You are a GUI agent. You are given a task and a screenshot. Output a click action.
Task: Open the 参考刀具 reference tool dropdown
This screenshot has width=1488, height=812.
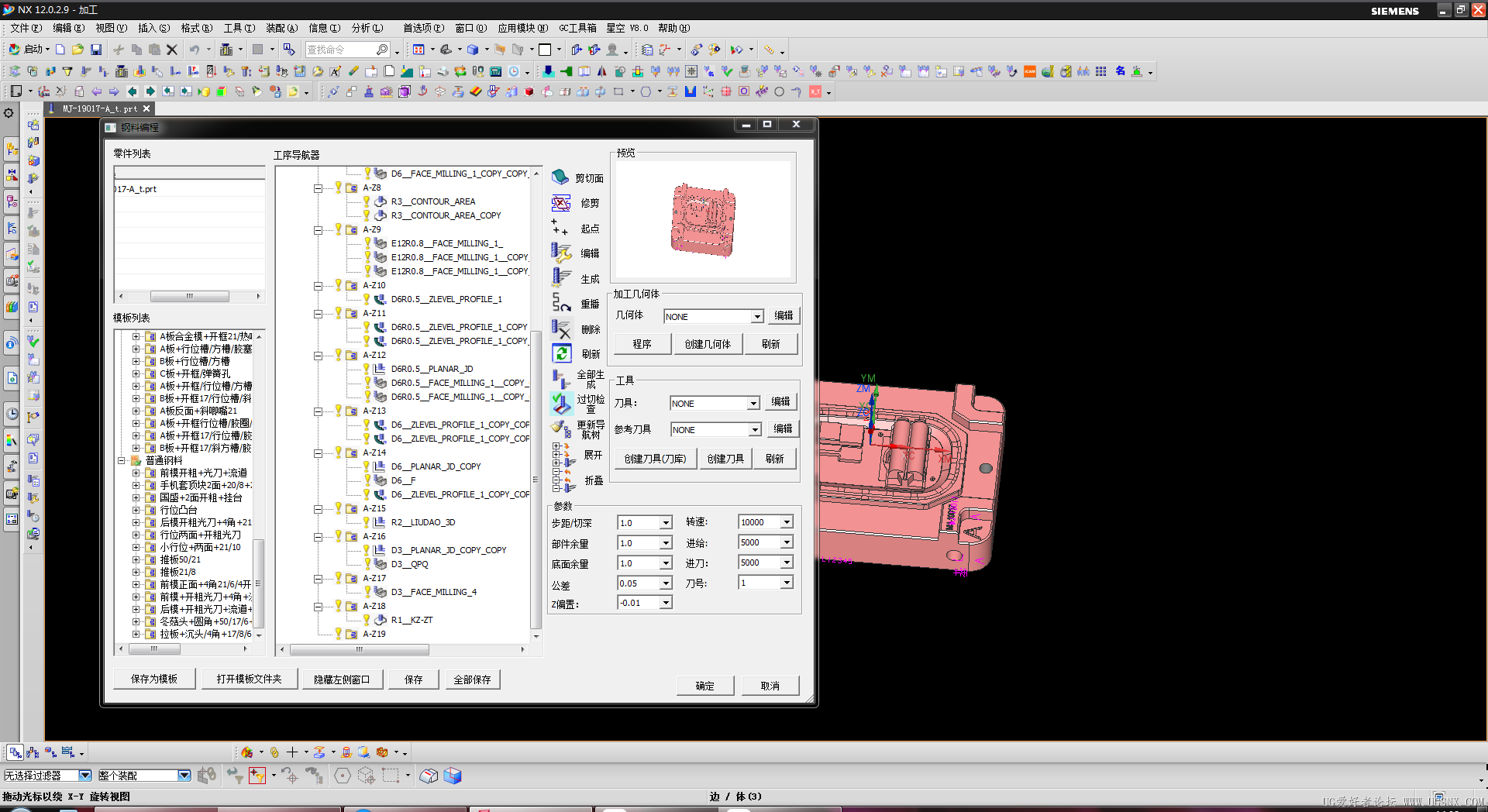pyautogui.click(x=754, y=429)
